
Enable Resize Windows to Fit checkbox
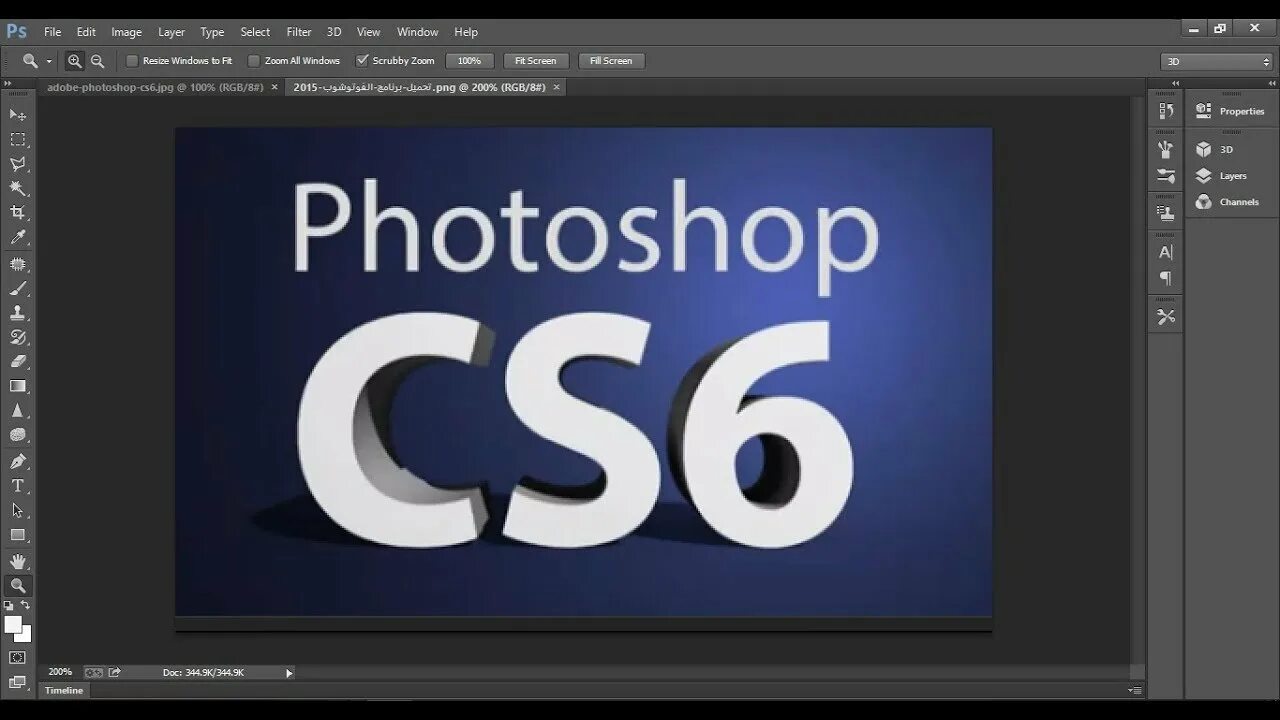[x=132, y=61]
